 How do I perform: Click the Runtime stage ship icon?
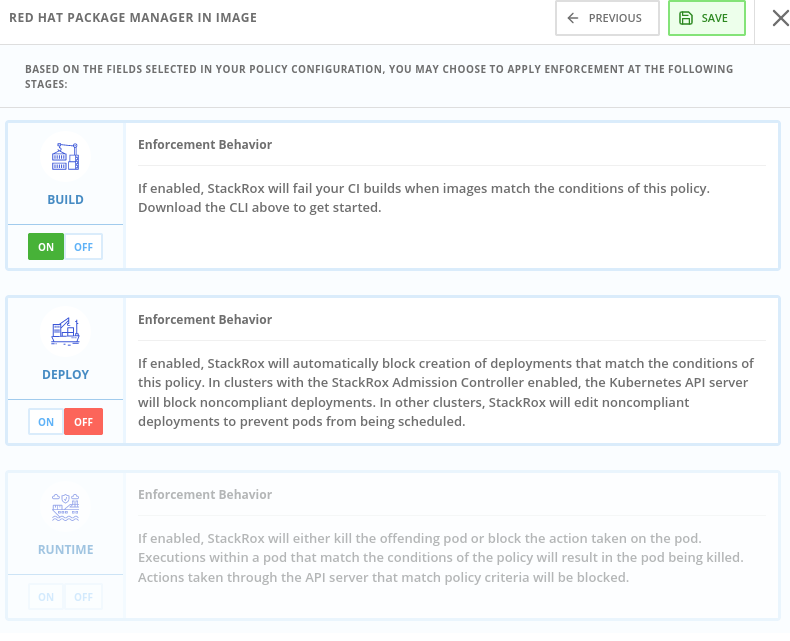[x=65, y=507]
